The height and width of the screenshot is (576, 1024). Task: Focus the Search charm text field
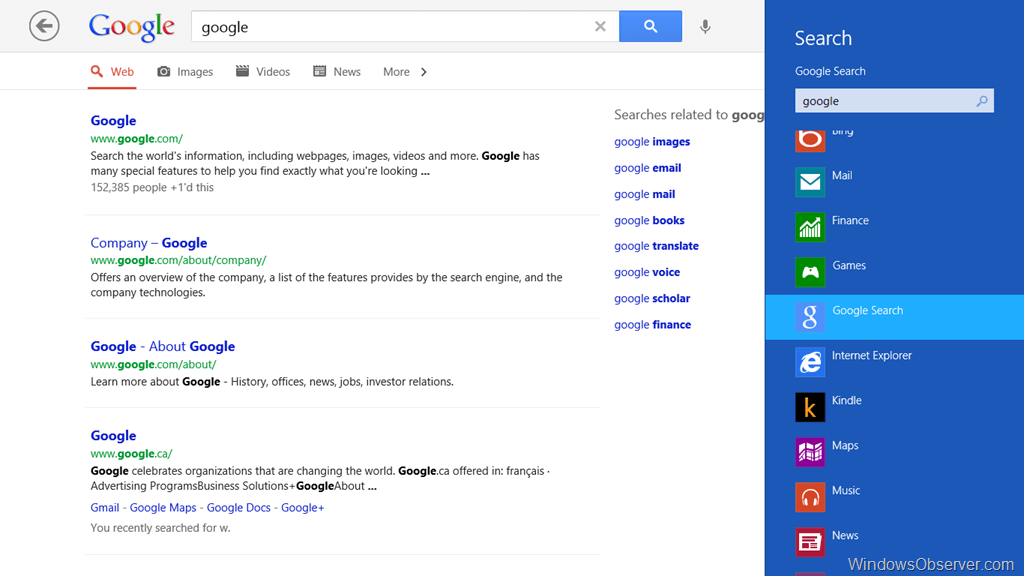[x=883, y=101]
